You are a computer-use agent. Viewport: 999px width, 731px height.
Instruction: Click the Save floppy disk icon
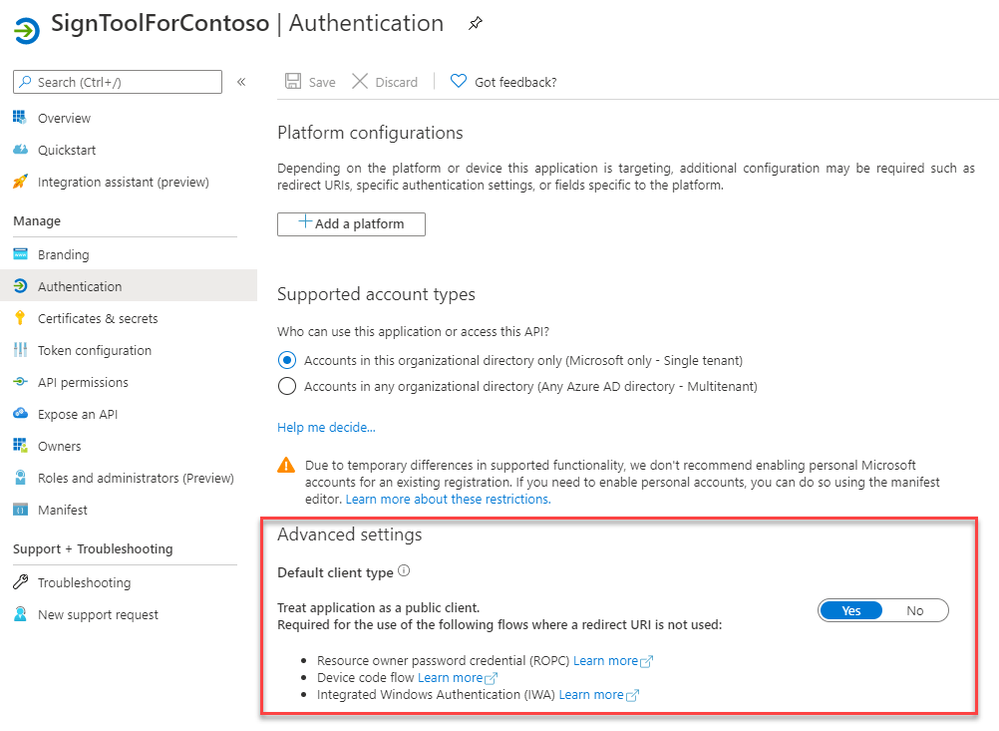click(293, 81)
